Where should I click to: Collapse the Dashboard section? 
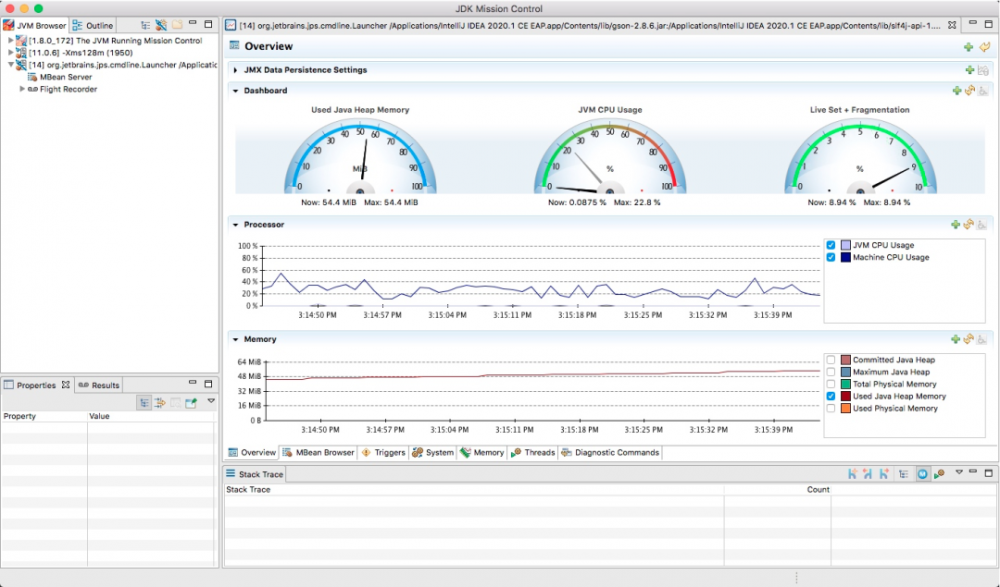[235, 90]
